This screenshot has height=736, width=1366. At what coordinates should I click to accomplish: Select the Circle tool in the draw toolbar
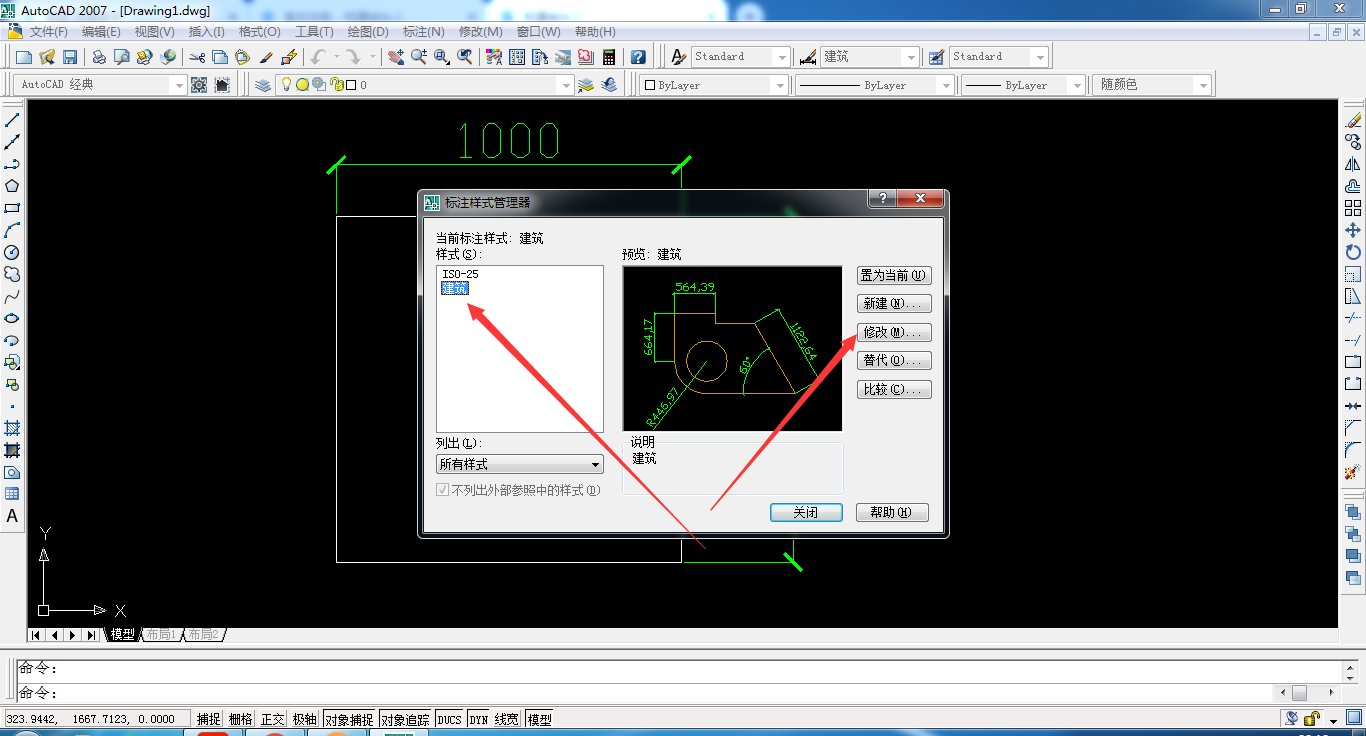(x=12, y=251)
